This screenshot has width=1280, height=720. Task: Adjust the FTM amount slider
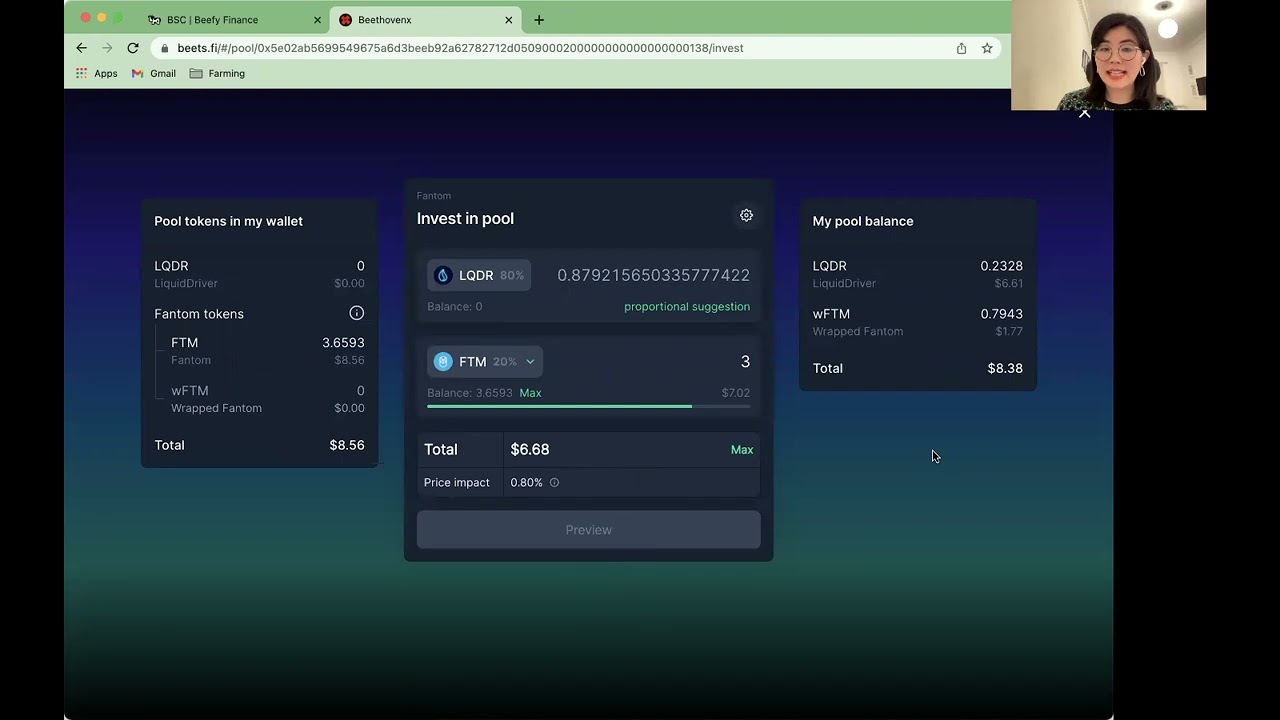pos(589,406)
